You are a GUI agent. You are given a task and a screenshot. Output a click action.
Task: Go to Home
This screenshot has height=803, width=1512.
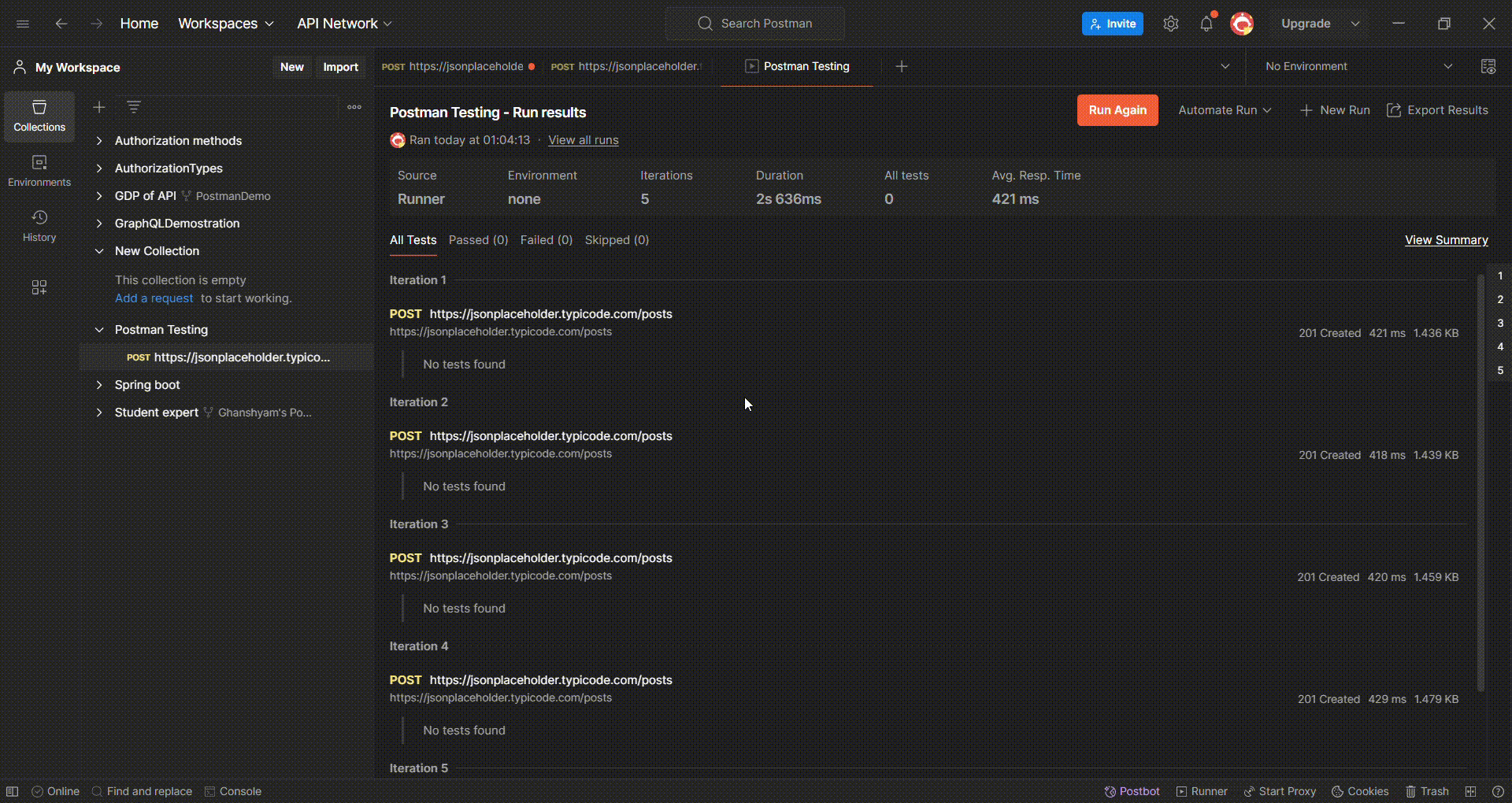point(139,24)
